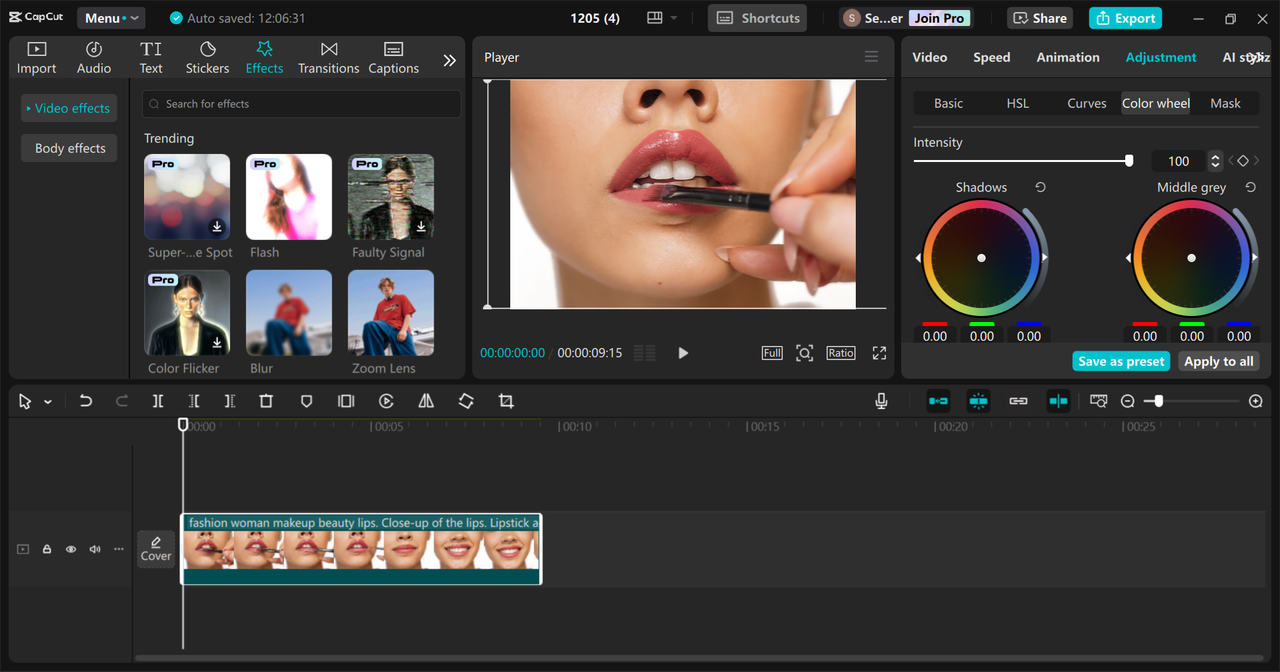This screenshot has width=1280, height=672.
Task: Toggle clip linkage
Action: pos(1018,401)
